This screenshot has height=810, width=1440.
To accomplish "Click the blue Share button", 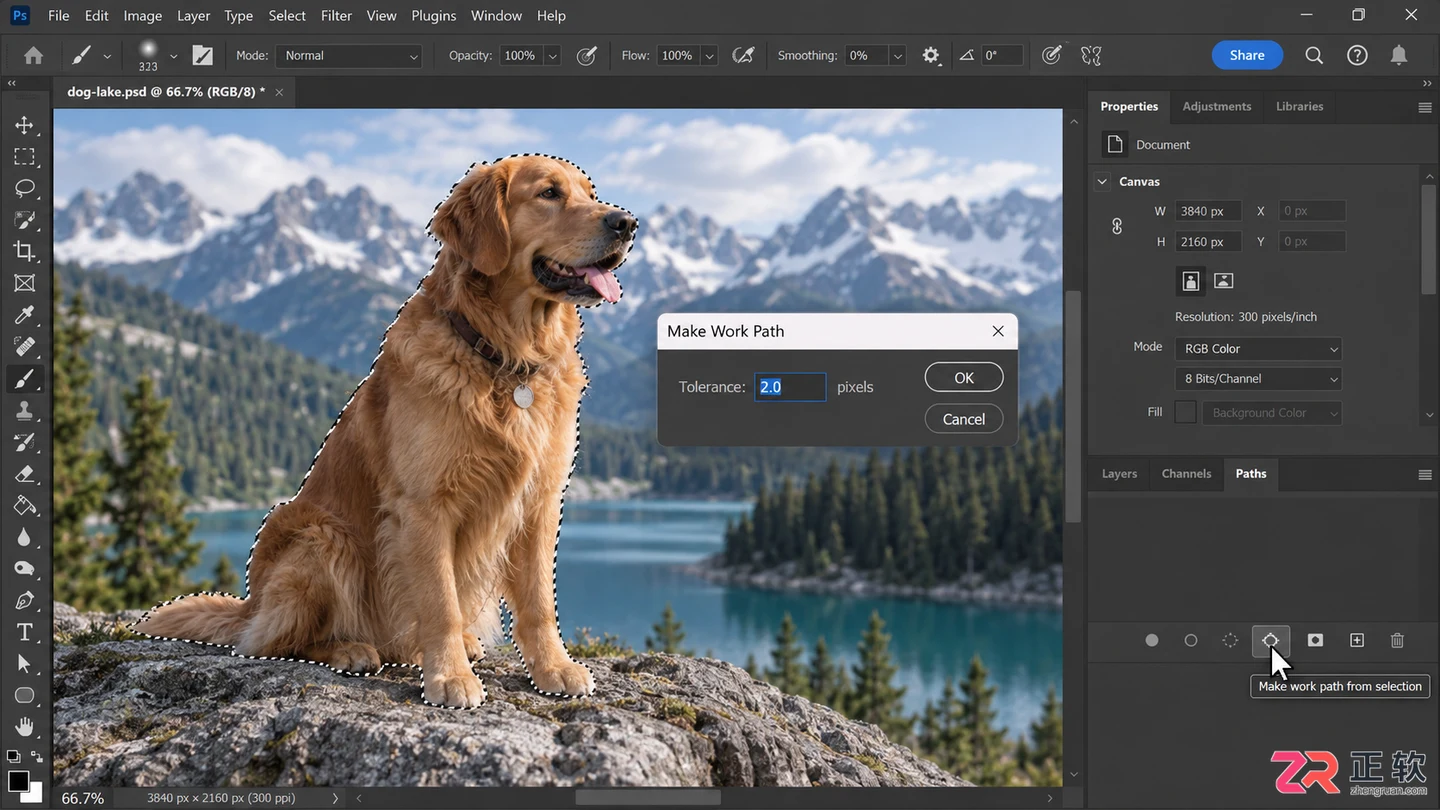I will pyautogui.click(x=1247, y=55).
